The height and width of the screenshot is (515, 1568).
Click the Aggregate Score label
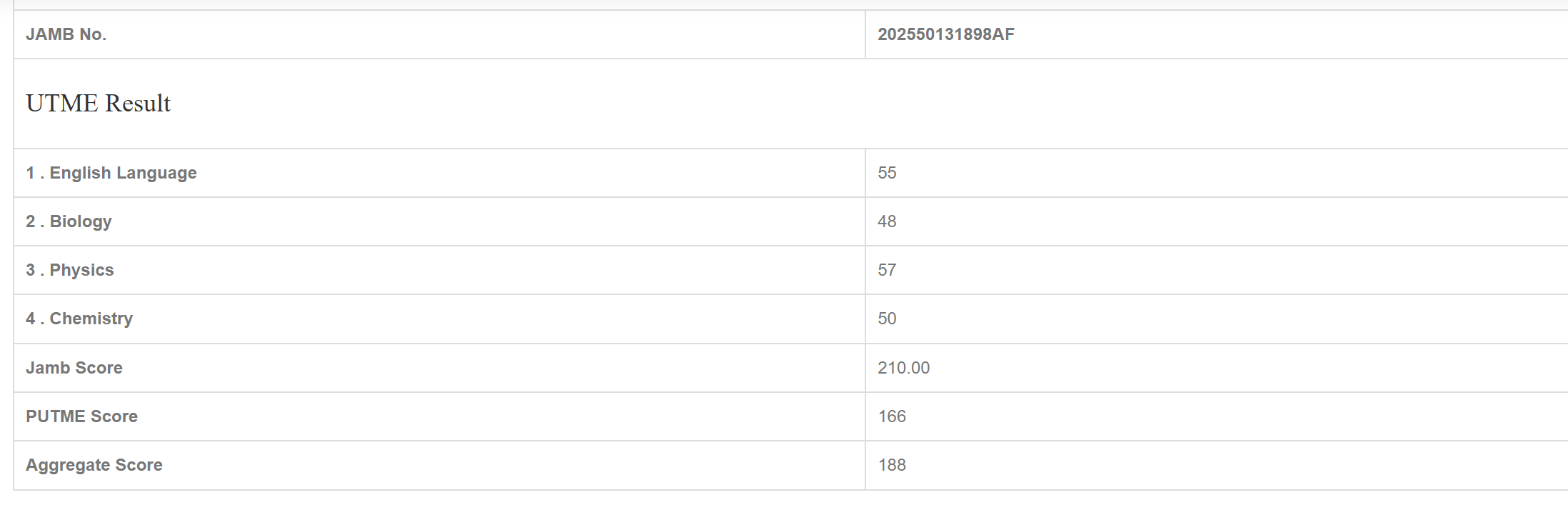[94, 465]
